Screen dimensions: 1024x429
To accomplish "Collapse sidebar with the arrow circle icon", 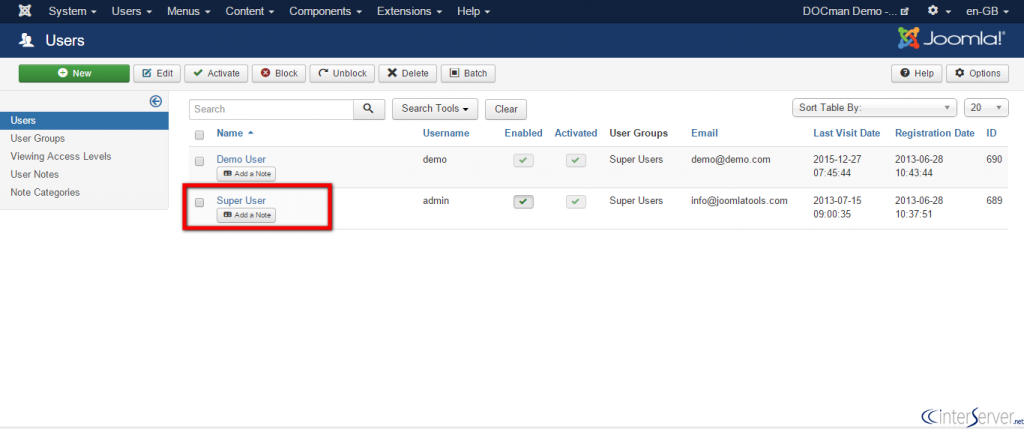I will (x=155, y=101).
